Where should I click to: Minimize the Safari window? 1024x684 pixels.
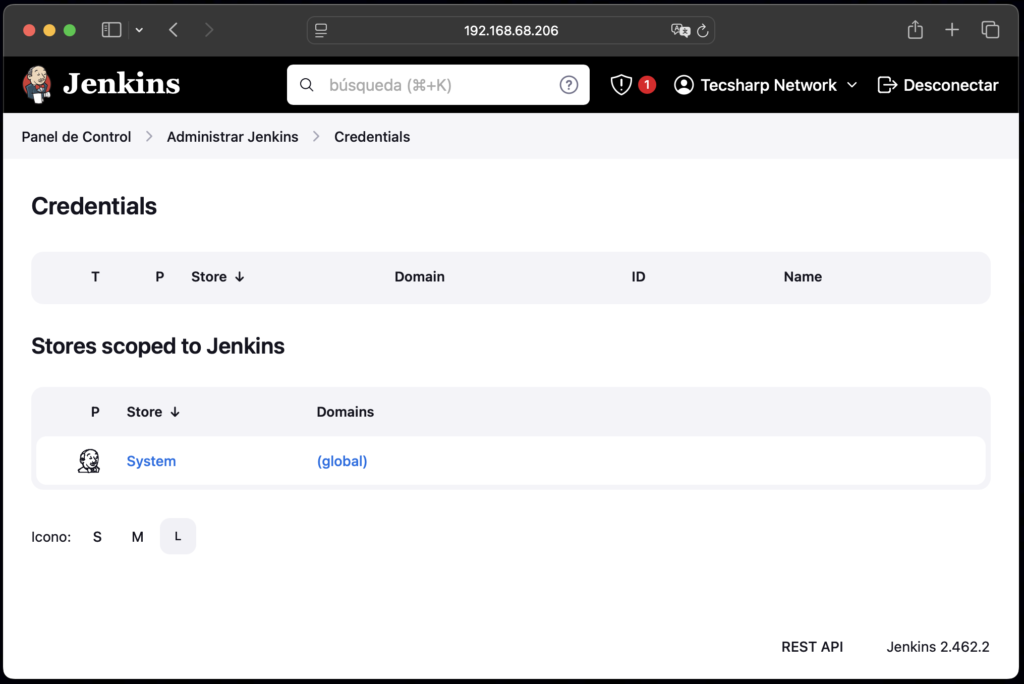(x=49, y=30)
